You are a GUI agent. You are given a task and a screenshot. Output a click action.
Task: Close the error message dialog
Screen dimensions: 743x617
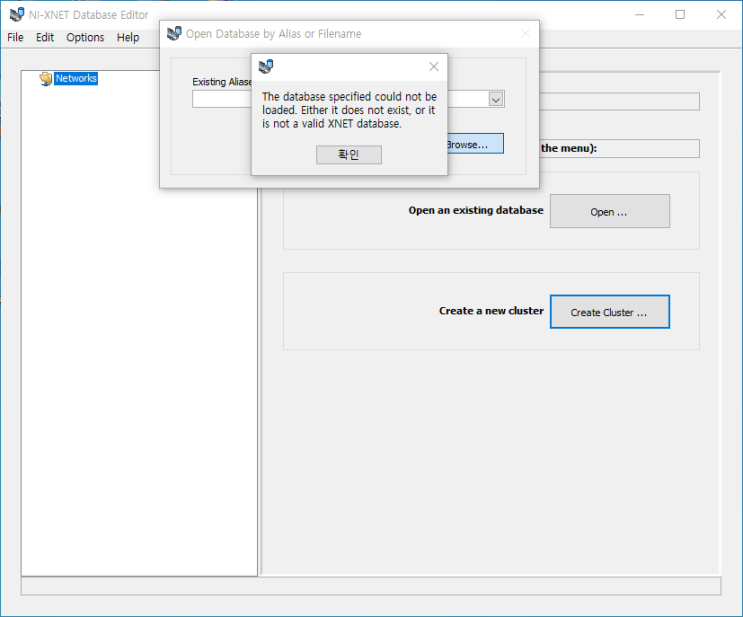coord(434,67)
